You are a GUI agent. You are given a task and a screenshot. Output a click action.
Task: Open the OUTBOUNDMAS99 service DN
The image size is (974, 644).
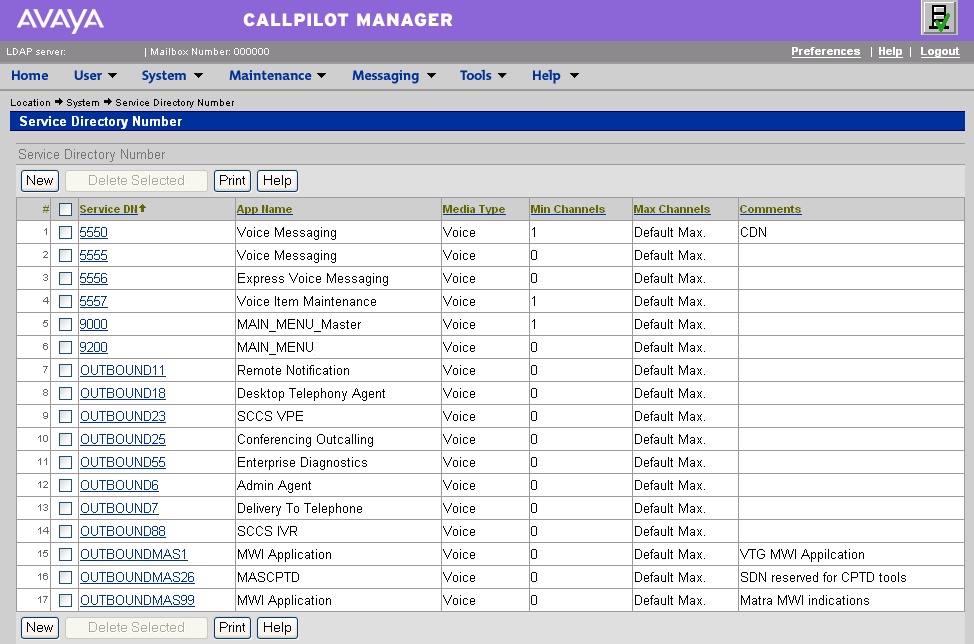[137, 601]
